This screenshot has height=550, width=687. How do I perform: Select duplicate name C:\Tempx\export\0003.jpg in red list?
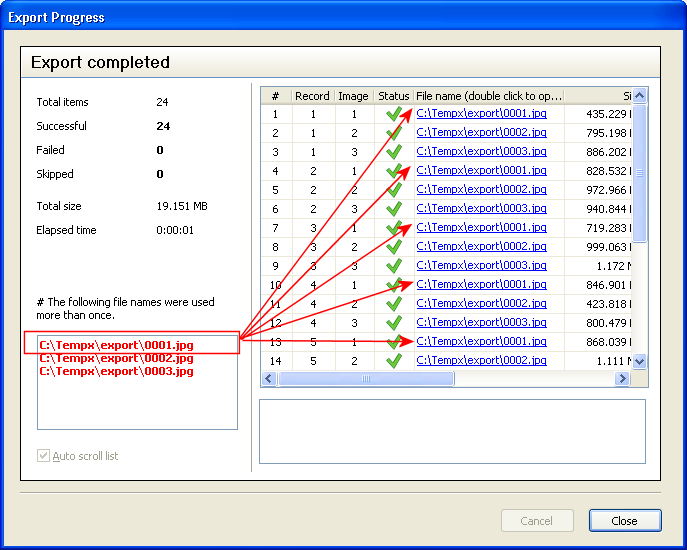click(117, 372)
